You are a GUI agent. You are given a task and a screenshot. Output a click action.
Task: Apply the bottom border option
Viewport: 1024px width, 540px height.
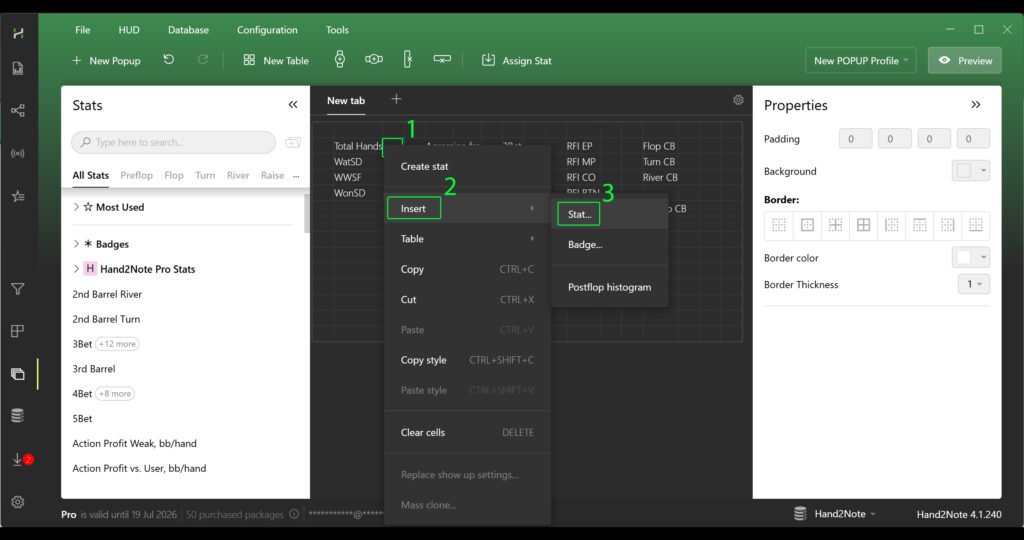pos(975,225)
